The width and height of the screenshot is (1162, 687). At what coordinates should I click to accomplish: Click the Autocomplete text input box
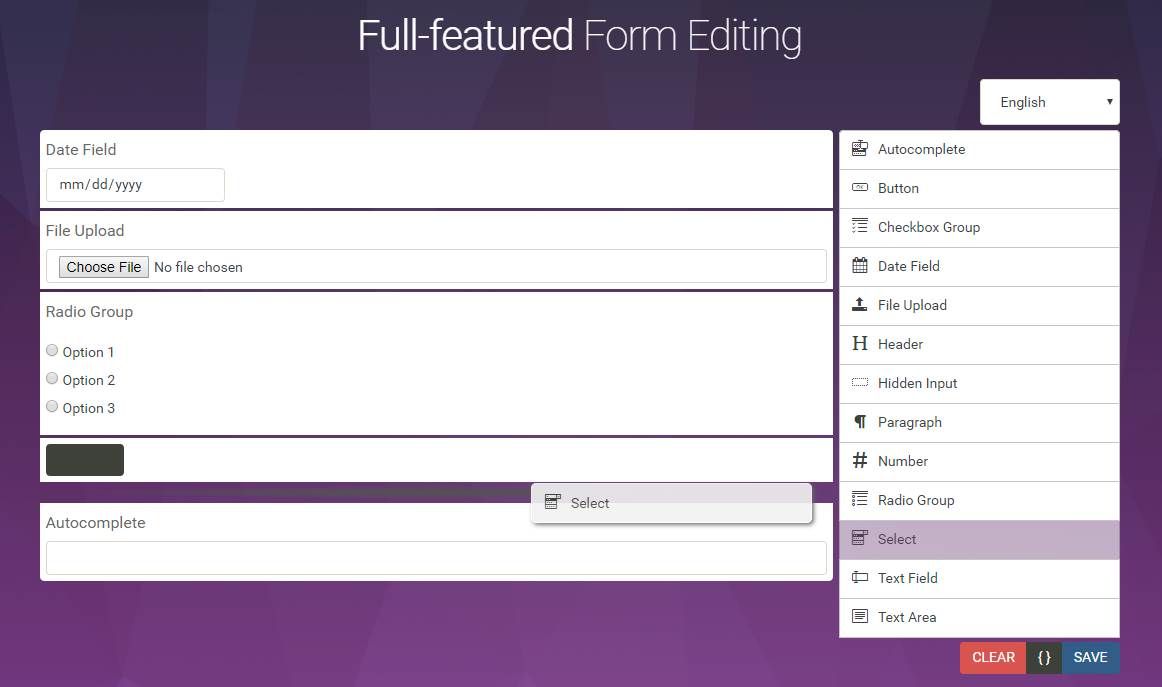[x=436, y=558]
